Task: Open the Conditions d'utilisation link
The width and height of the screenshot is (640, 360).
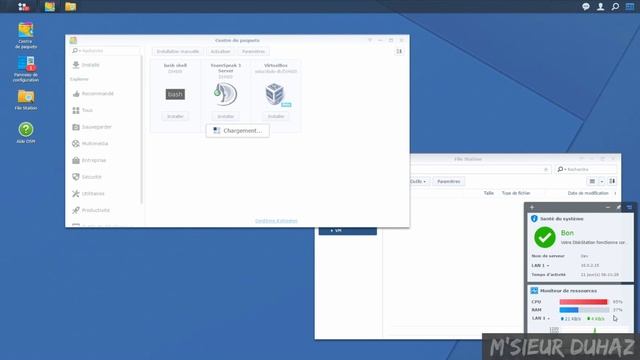Action: pos(276,221)
